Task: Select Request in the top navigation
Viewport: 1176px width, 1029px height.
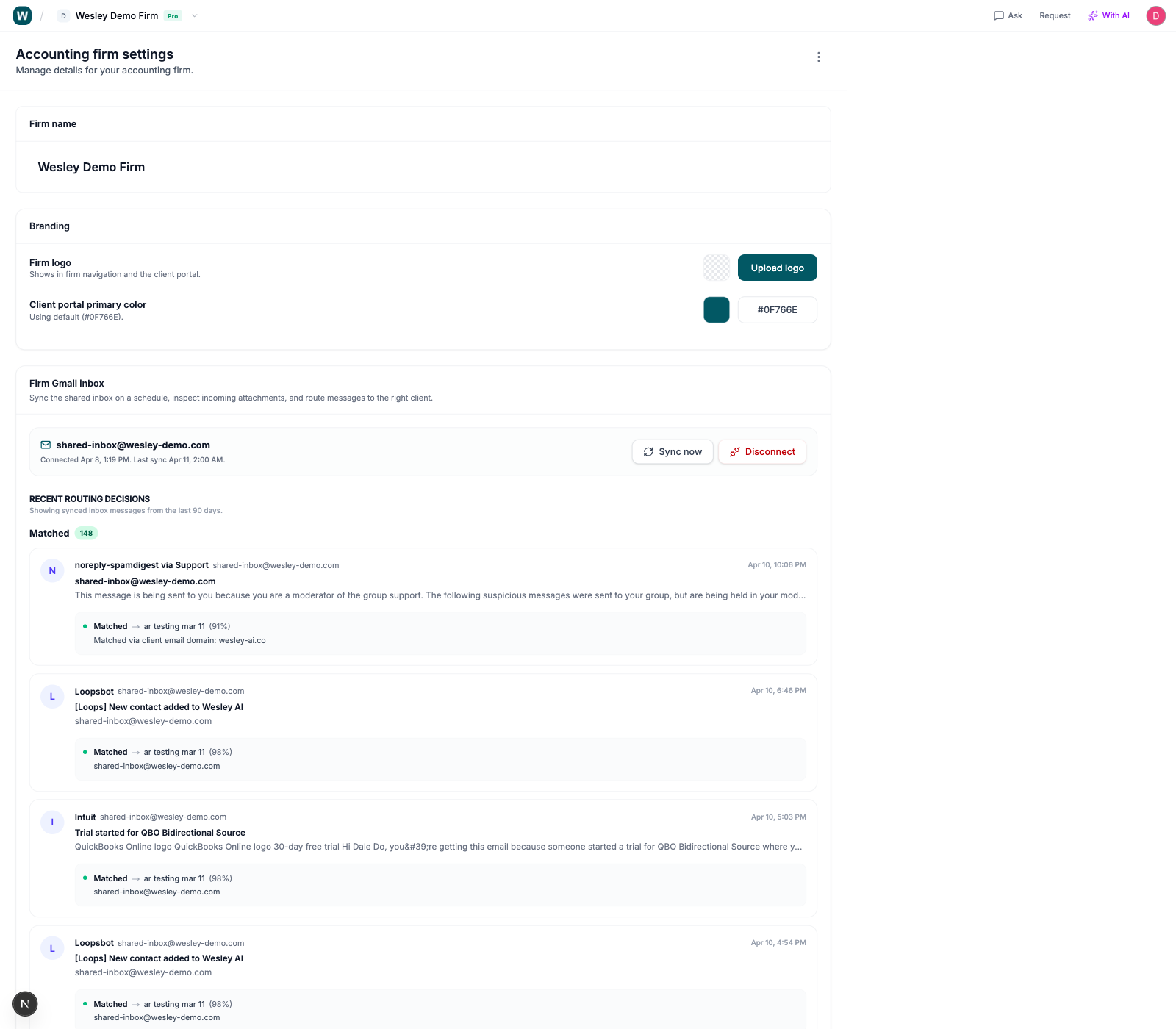Action: pos(1054,15)
